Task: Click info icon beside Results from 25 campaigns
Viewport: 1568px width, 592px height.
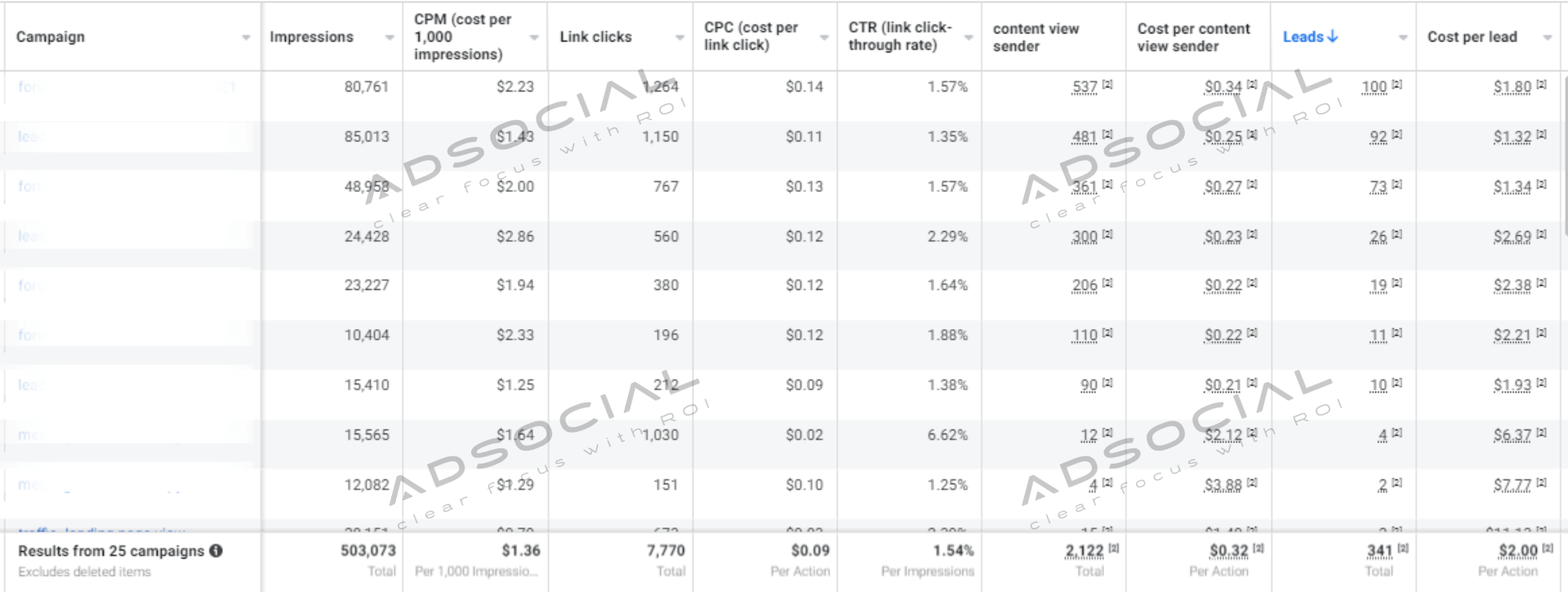Action: 216,551
